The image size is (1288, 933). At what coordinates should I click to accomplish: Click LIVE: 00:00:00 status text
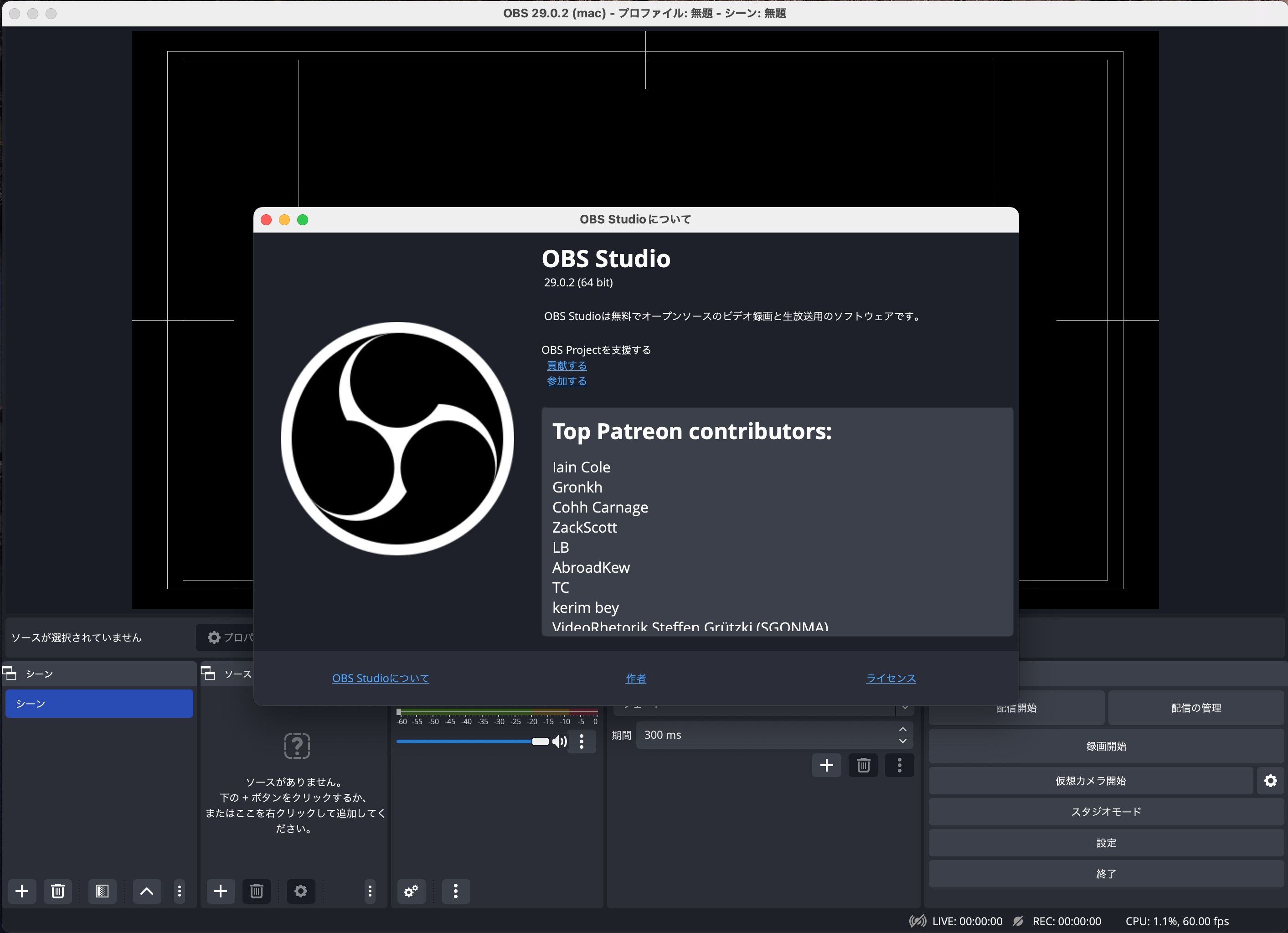(x=967, y=921)
